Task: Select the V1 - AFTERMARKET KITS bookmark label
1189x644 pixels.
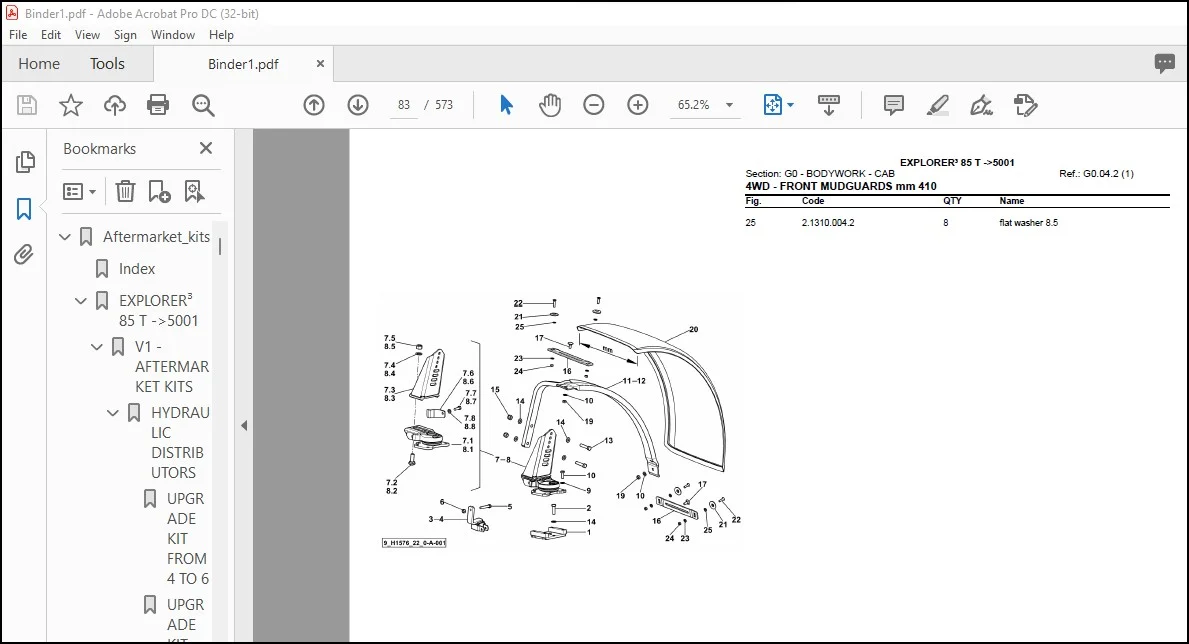Action: 171,366
